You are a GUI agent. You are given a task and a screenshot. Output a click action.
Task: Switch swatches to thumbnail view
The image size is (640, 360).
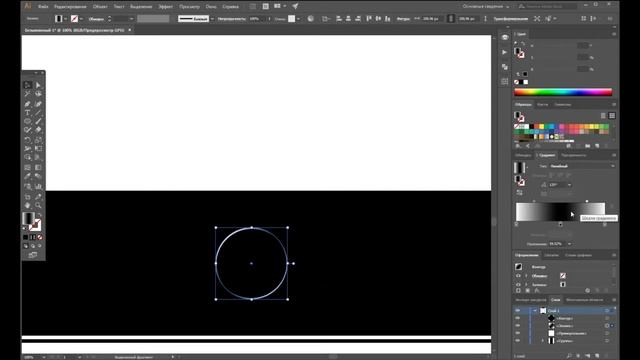tap(612, 116)
